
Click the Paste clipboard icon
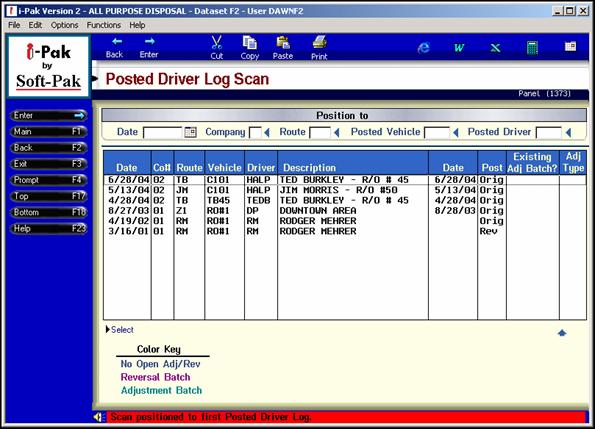pos(283,42)
